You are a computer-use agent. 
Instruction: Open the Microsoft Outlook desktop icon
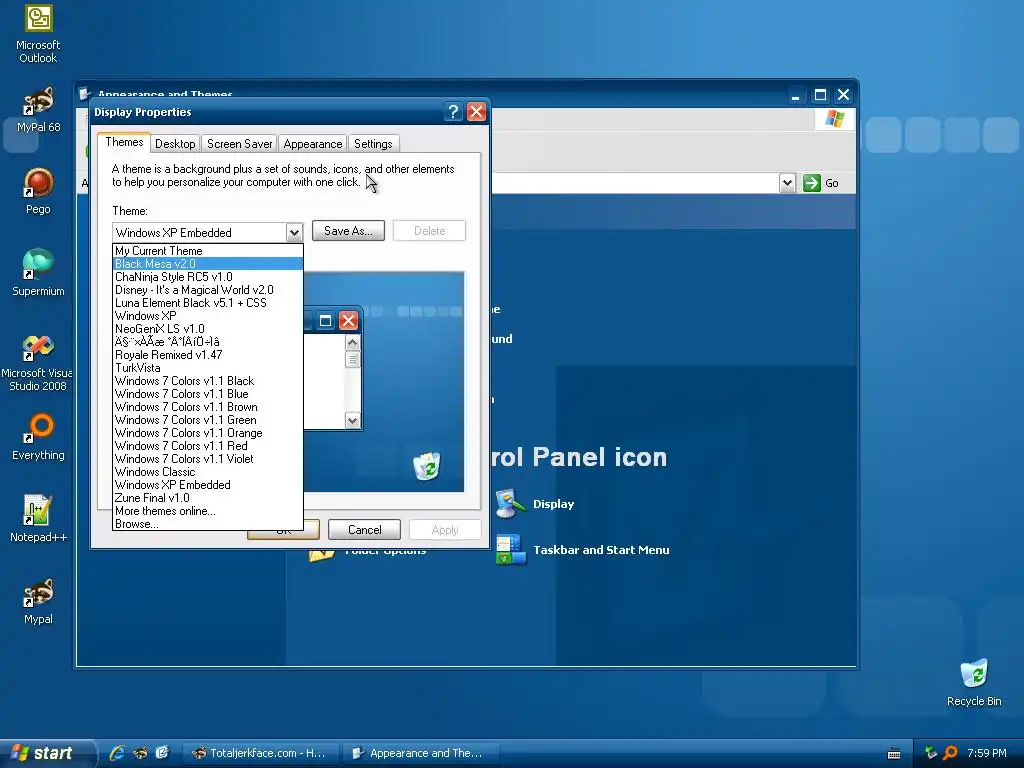click(38, 34)
